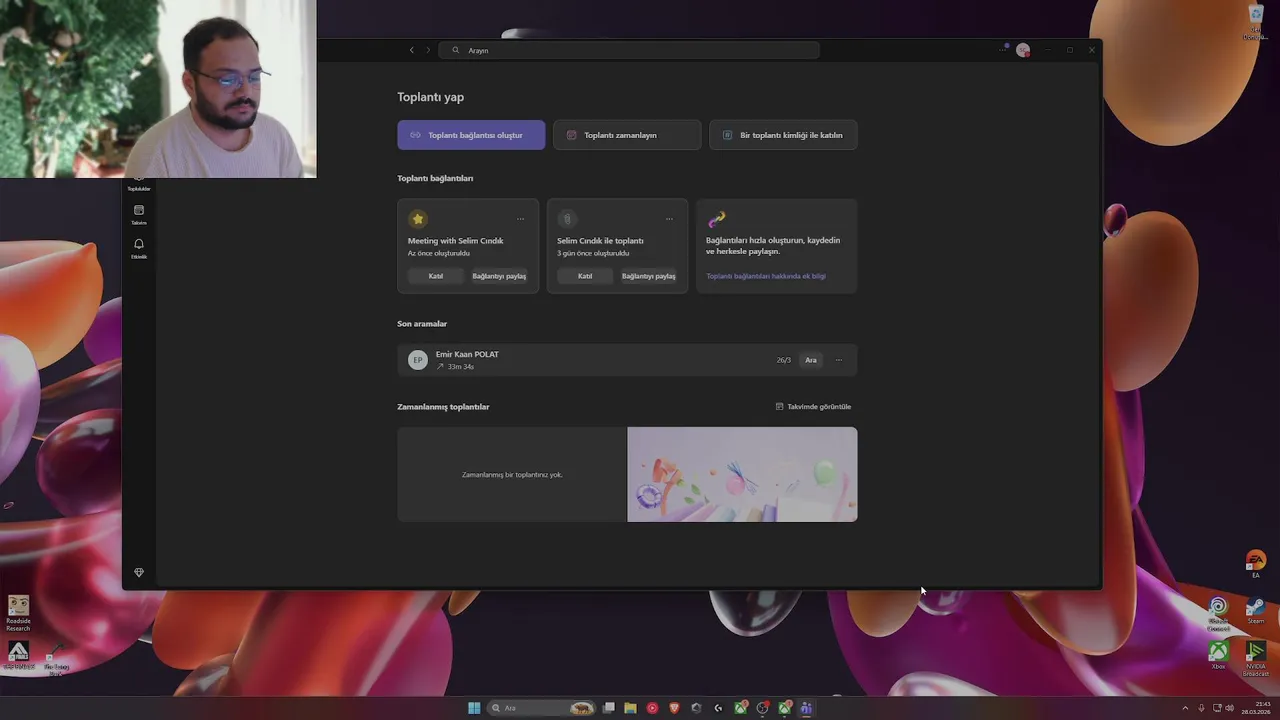Expand the system tray hidden icons chevron

coord(1185,708)
